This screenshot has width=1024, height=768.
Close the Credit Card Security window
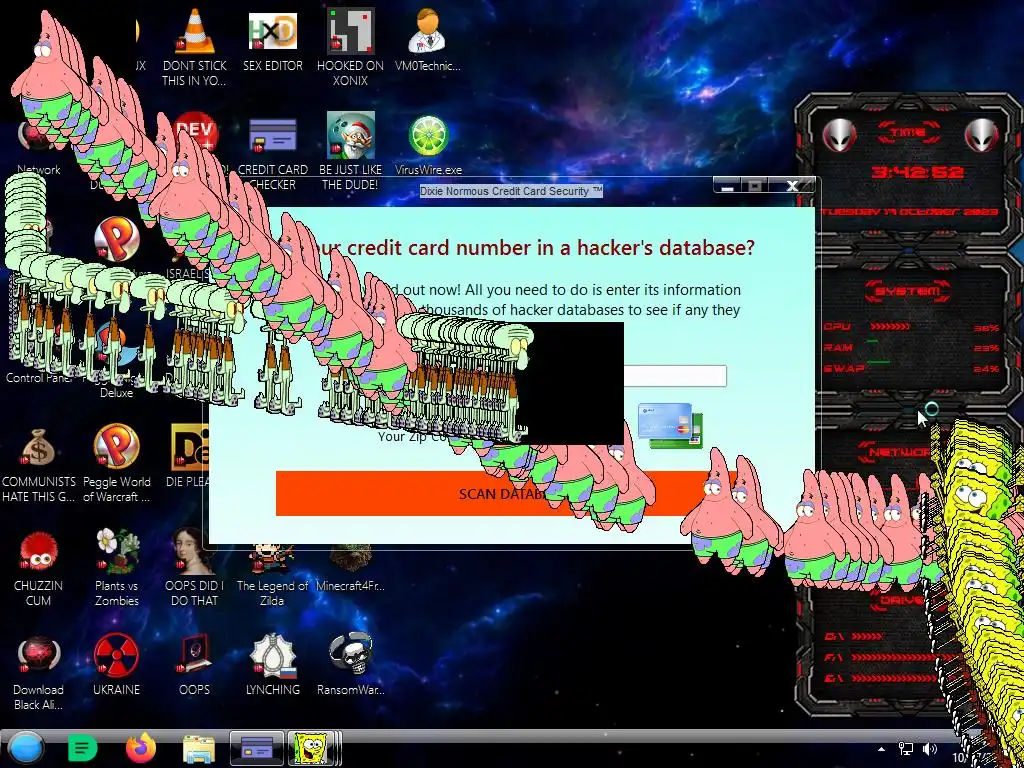click(x=792, y=186)
